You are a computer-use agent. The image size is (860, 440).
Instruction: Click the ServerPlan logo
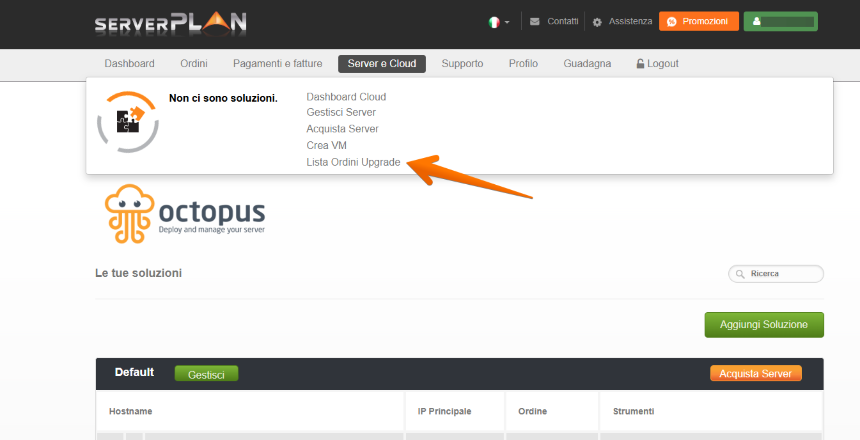click(170, 22)
